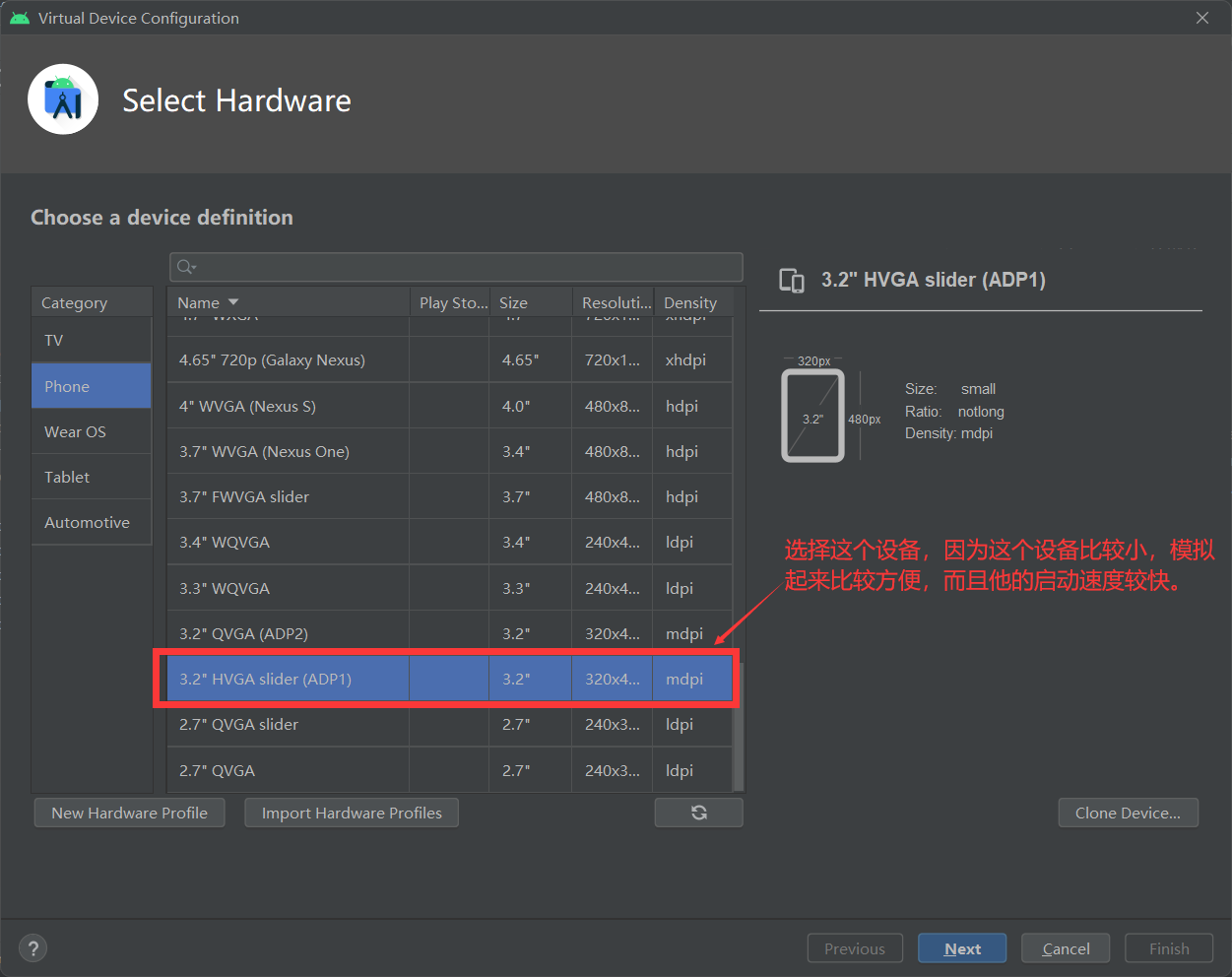Toggle Name column sort arrow
The width and height of the screenshot is (1232, 977).
click(x=233, y=302)
